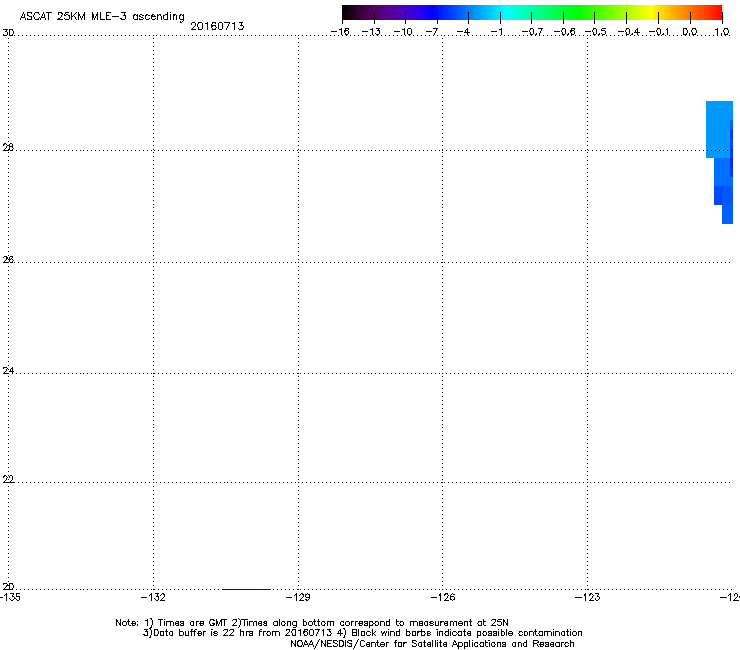Click the NOAA/NESDIS credit line
The width and height of the screenshot is (740, 650).
[432, 644]
